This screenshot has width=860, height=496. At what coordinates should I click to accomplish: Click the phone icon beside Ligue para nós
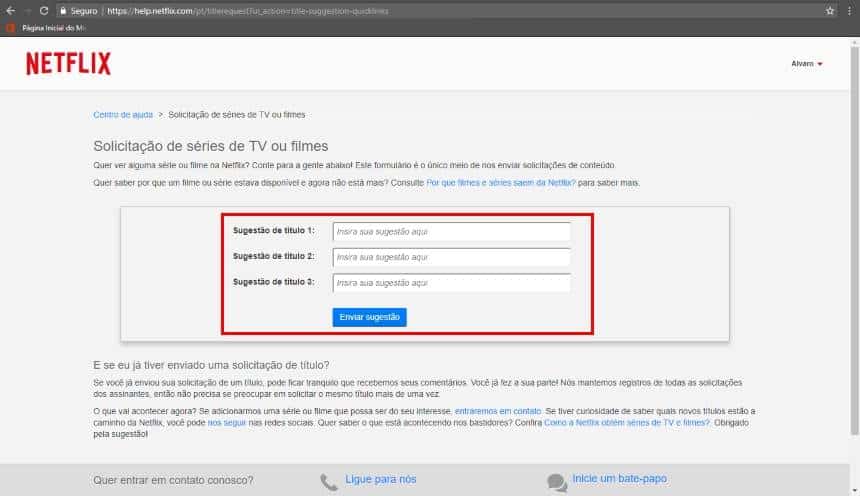tap(329, 482)
